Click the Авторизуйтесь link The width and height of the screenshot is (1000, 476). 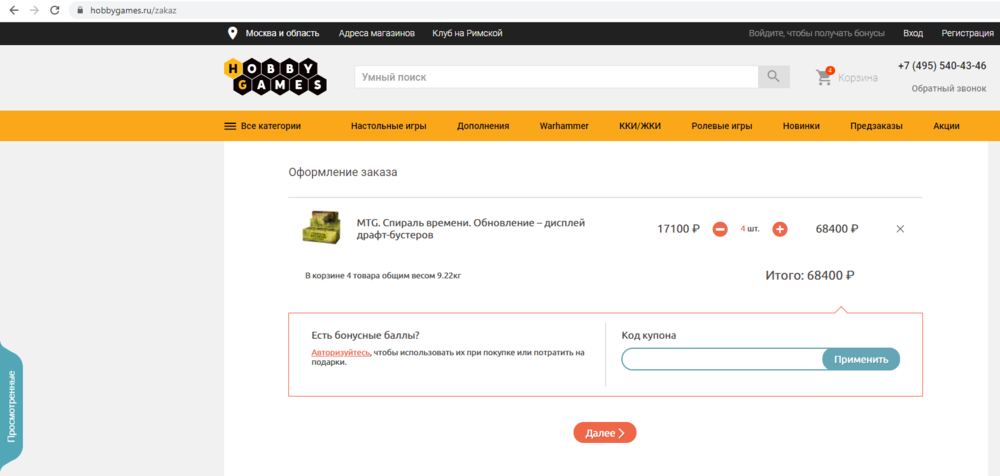pos(341,352)
